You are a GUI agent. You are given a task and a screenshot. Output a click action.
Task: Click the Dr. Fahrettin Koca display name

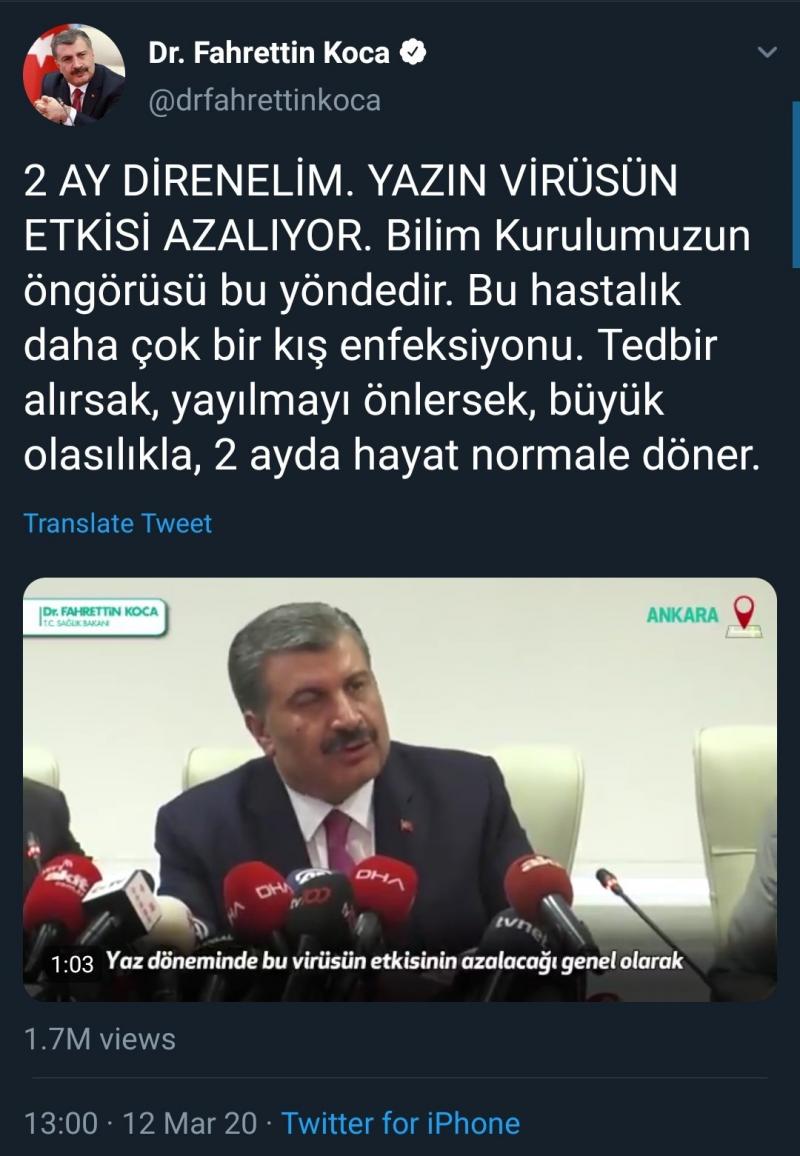coord(268,52)
